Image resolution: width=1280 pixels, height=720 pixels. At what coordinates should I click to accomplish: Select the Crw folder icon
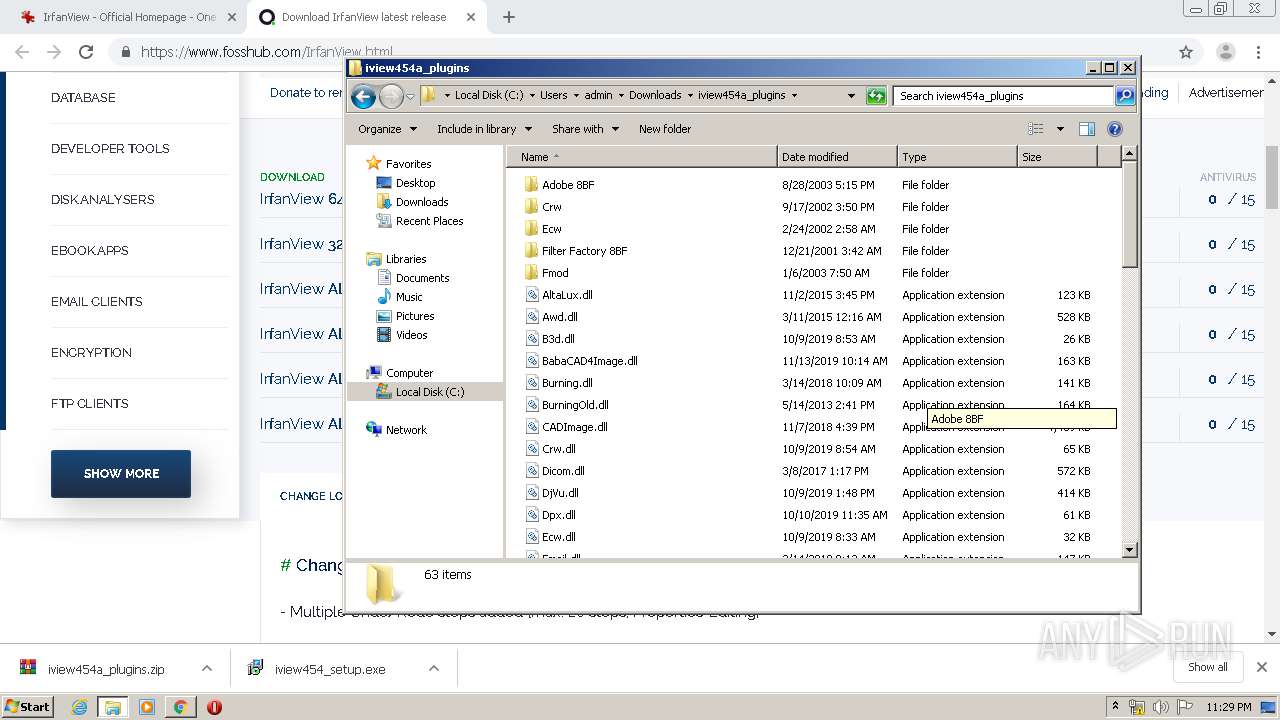click(531, 207)
